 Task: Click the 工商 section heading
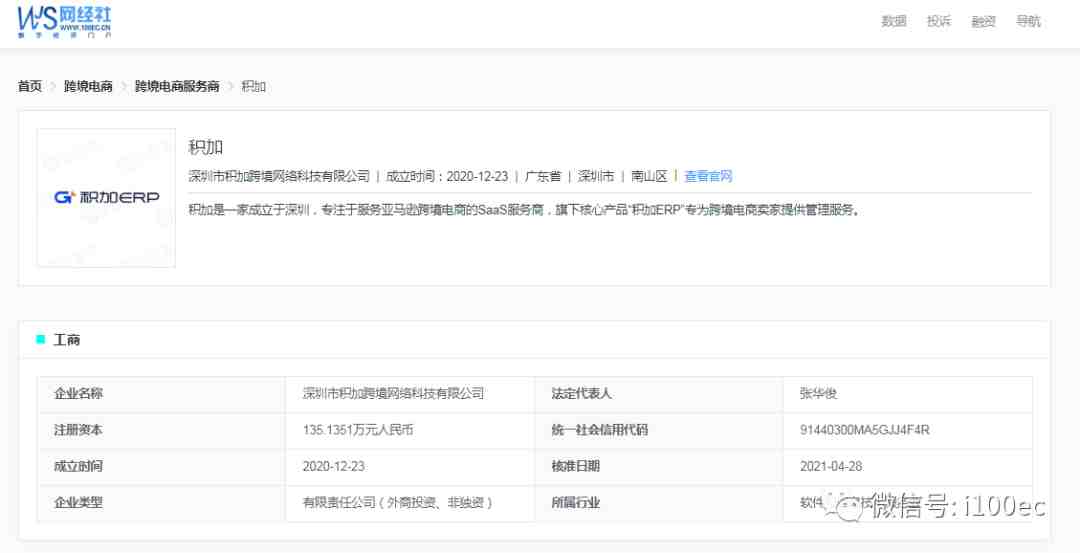[67, 340]
